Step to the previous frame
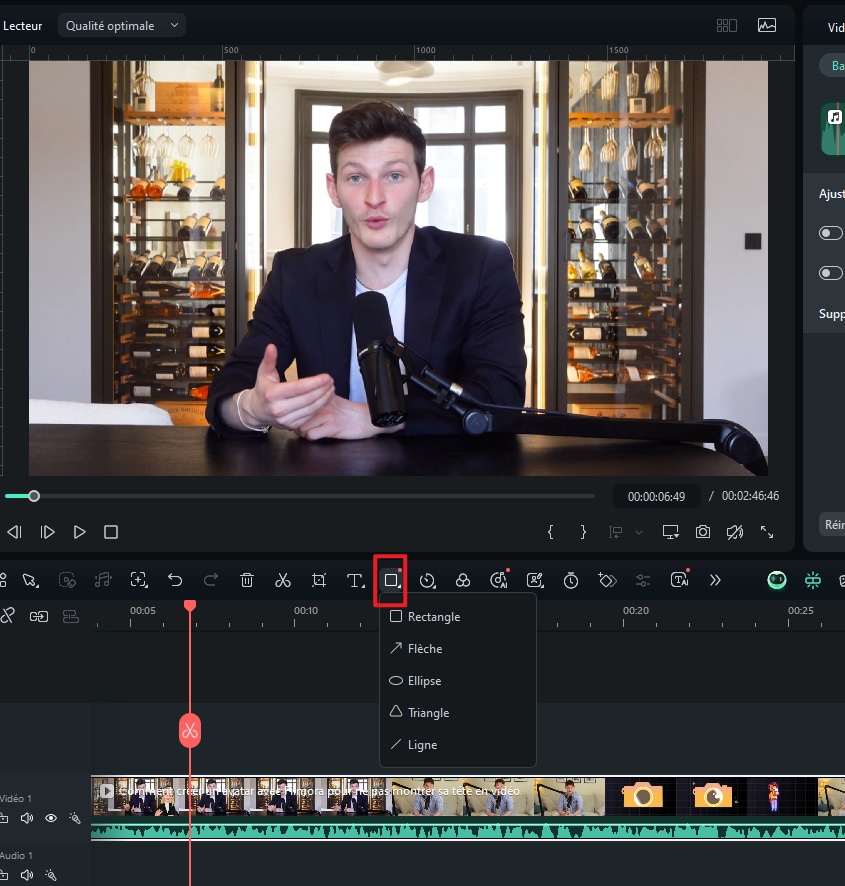The height and width of the screenshot is (886, 845). click(15, 532)
